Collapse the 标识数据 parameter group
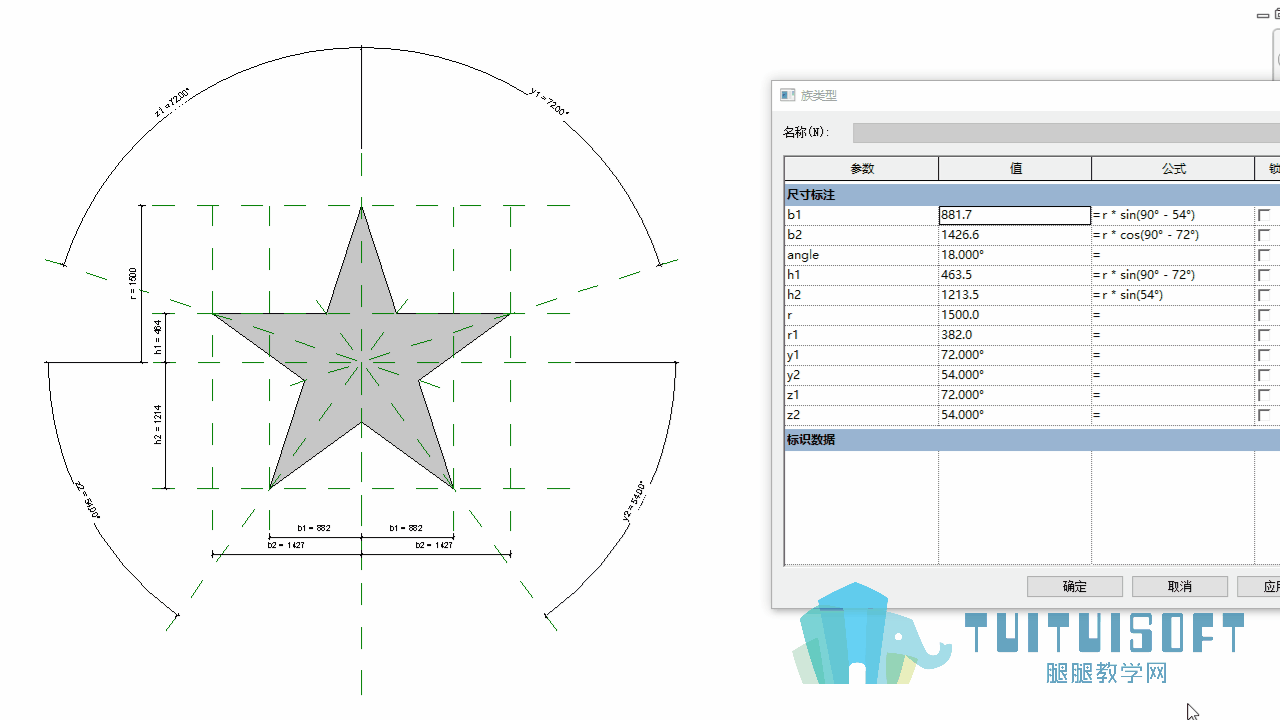Screen dimensions: 1280x720 (x=1032, y=439)
